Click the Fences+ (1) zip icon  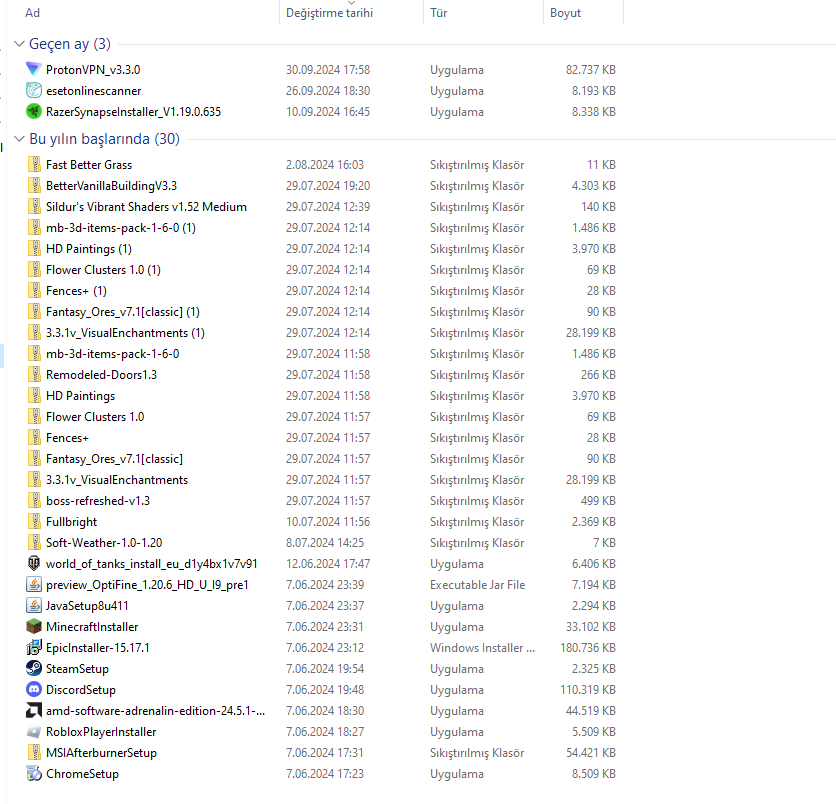tap(34, 291)
